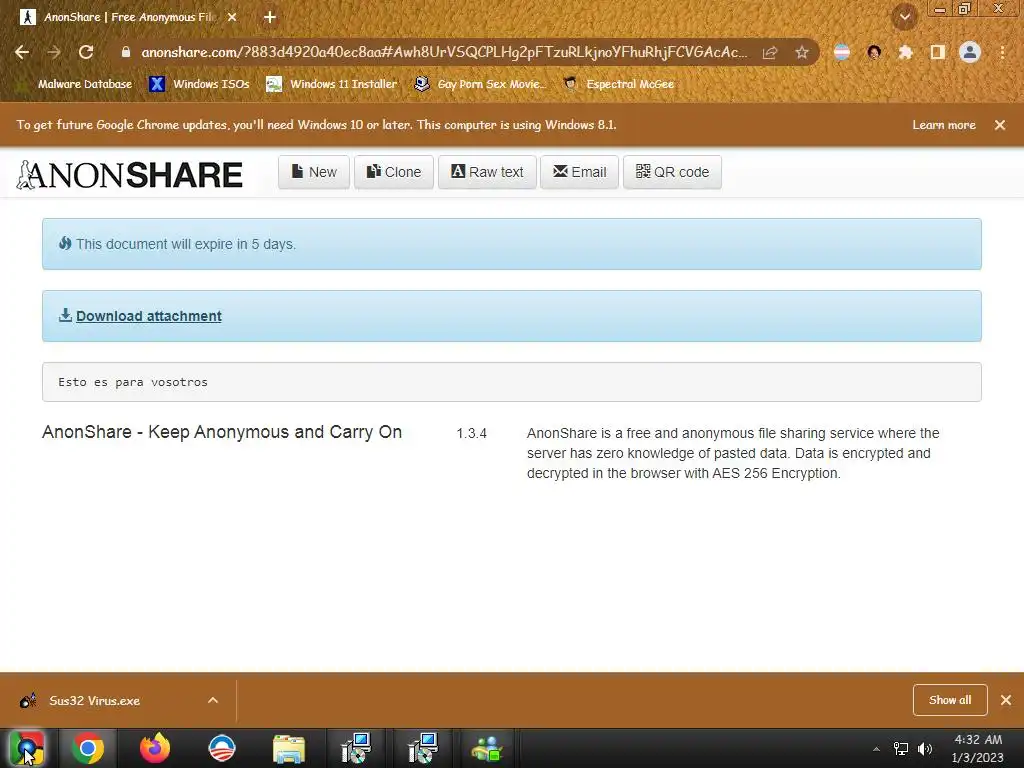Open the people messenger taskbar icon
Viewport: 1024px width, 768px height.
tap(487, 748)
